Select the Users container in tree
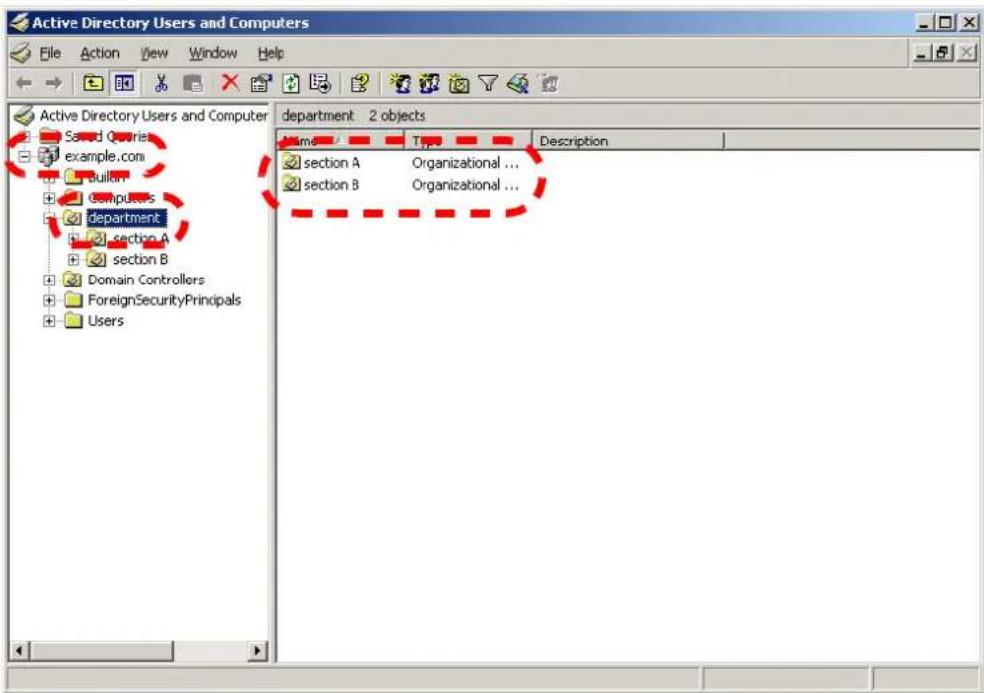 point(105,321)
